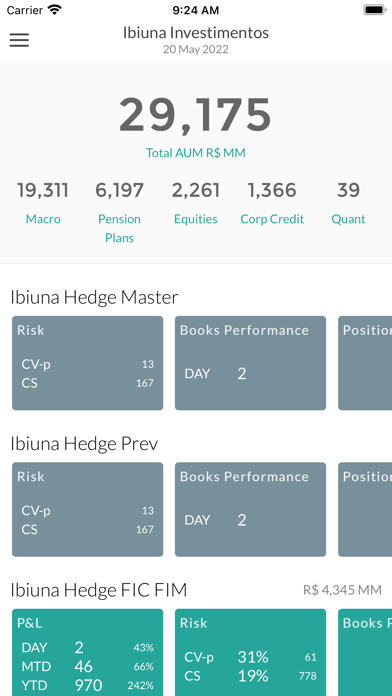The width and height of the screenshot is (392, 696).
Task: Tap the Ibiuna Hedge Master heading
Action: (x=94, y=297)
